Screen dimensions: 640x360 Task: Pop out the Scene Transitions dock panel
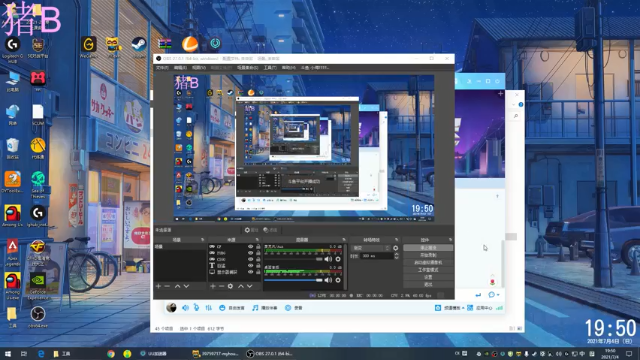(x=396, y=240)
